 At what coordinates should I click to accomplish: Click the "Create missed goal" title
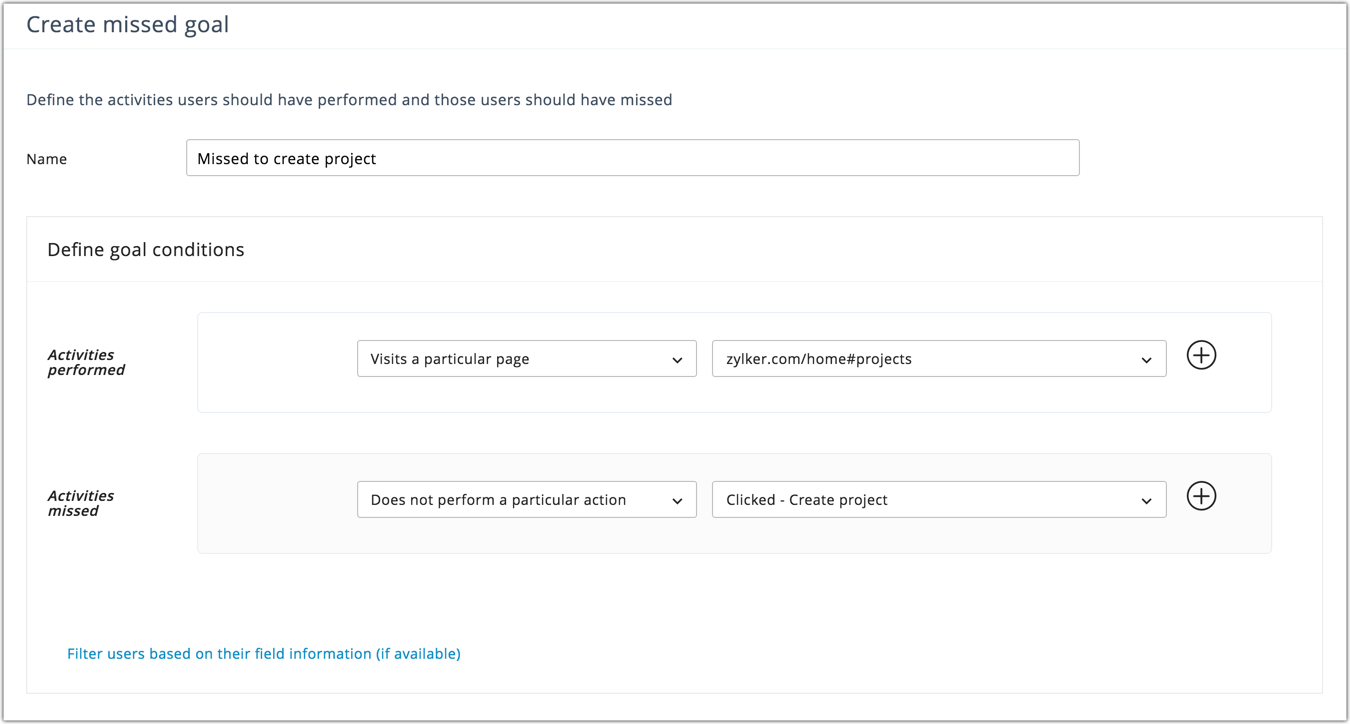point(127,24)
